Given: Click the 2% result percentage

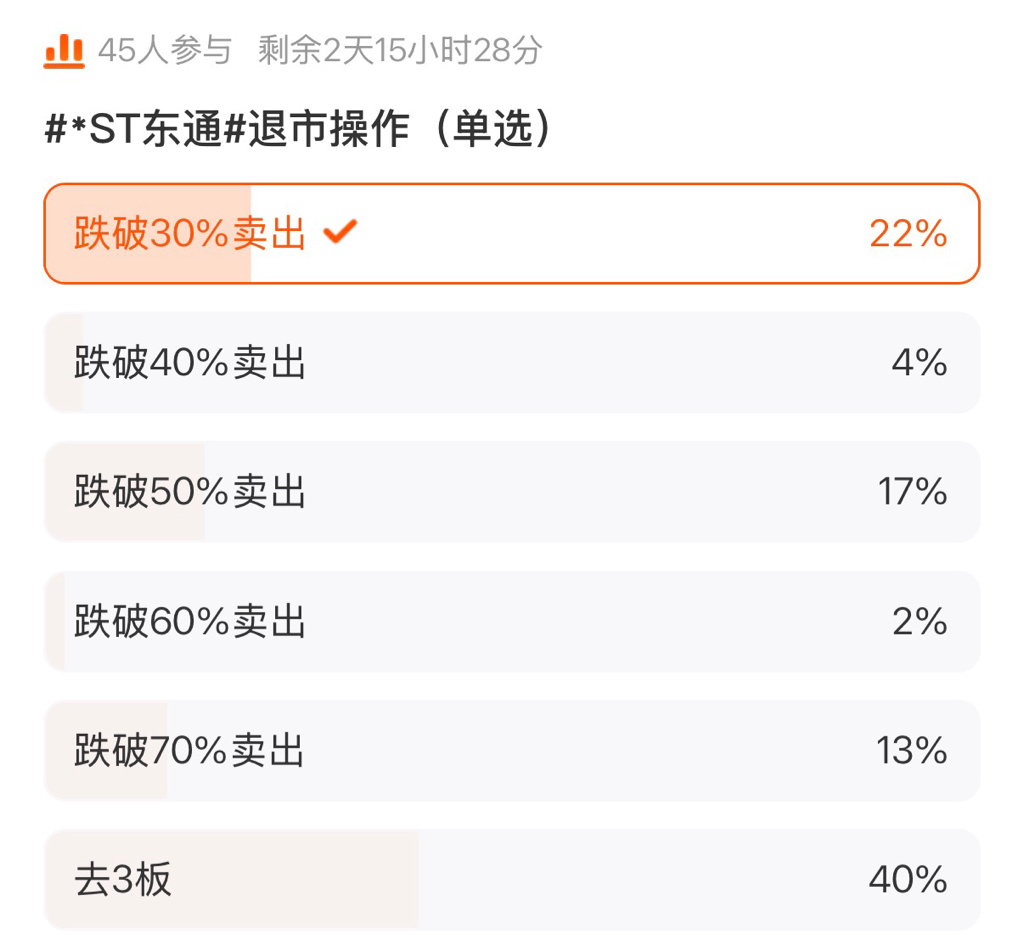Looking at the screenshot, I should click(920, 622).
